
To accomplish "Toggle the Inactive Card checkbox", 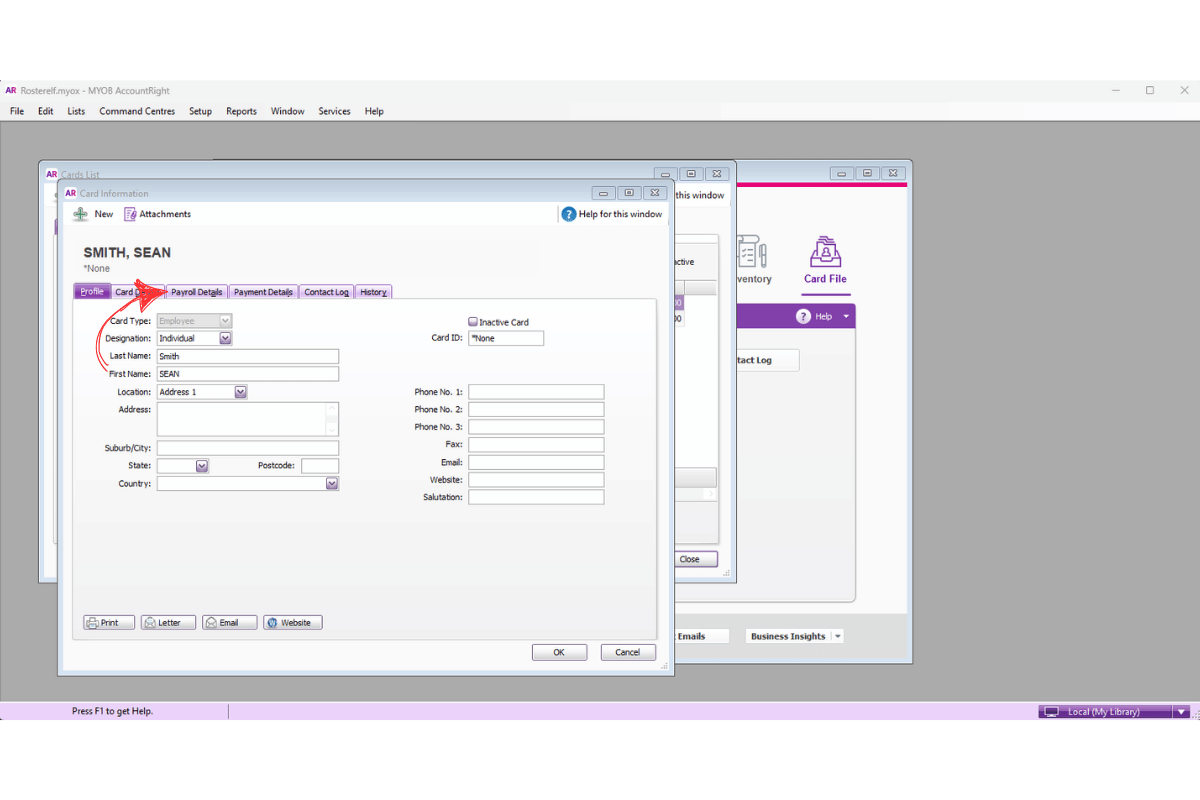I will click(473, 322).
